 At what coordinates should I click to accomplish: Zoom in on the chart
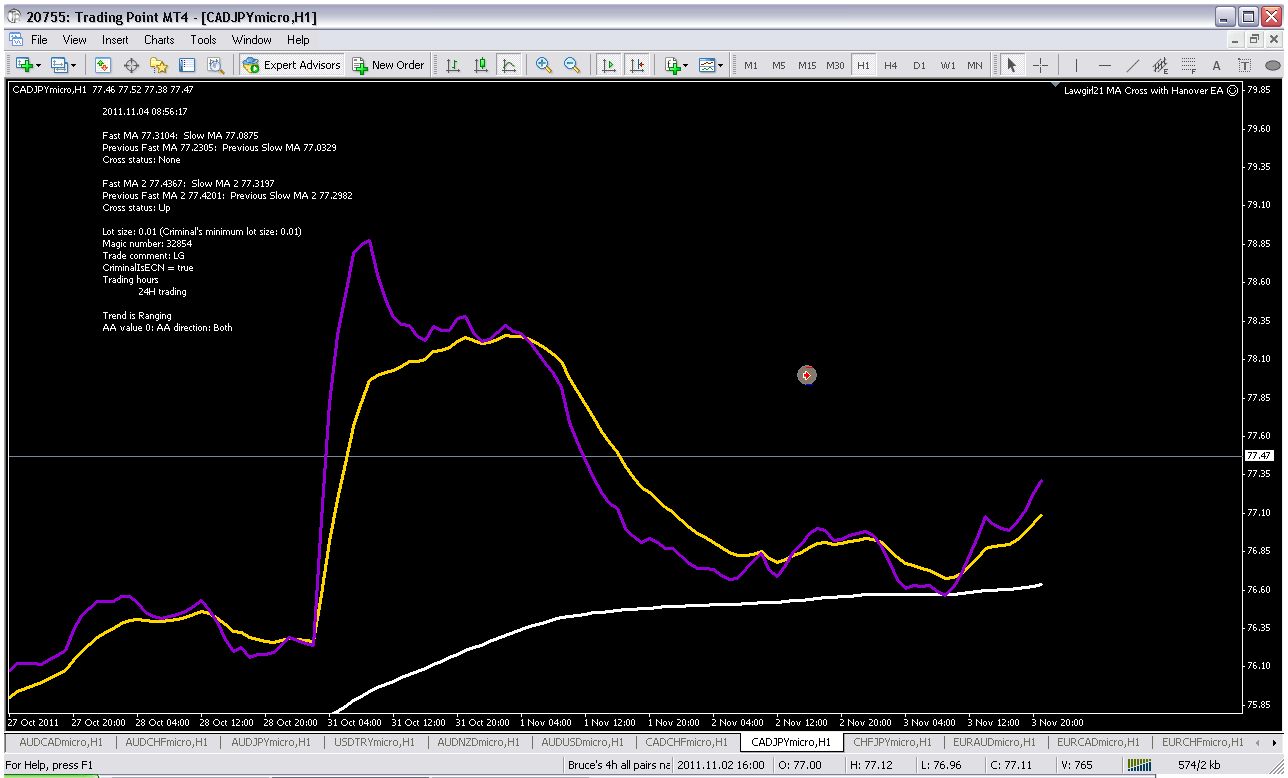[x=544, y=65]
